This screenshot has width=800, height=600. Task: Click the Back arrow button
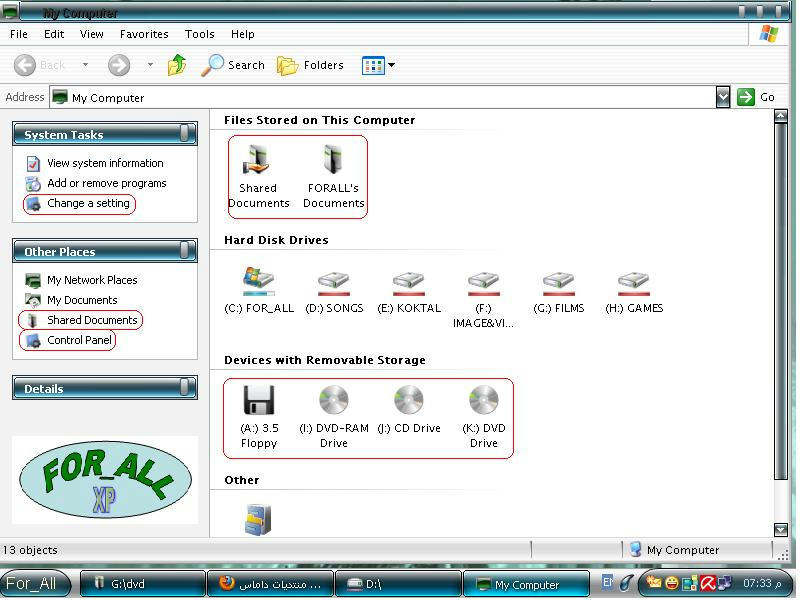tap(24, 65)
